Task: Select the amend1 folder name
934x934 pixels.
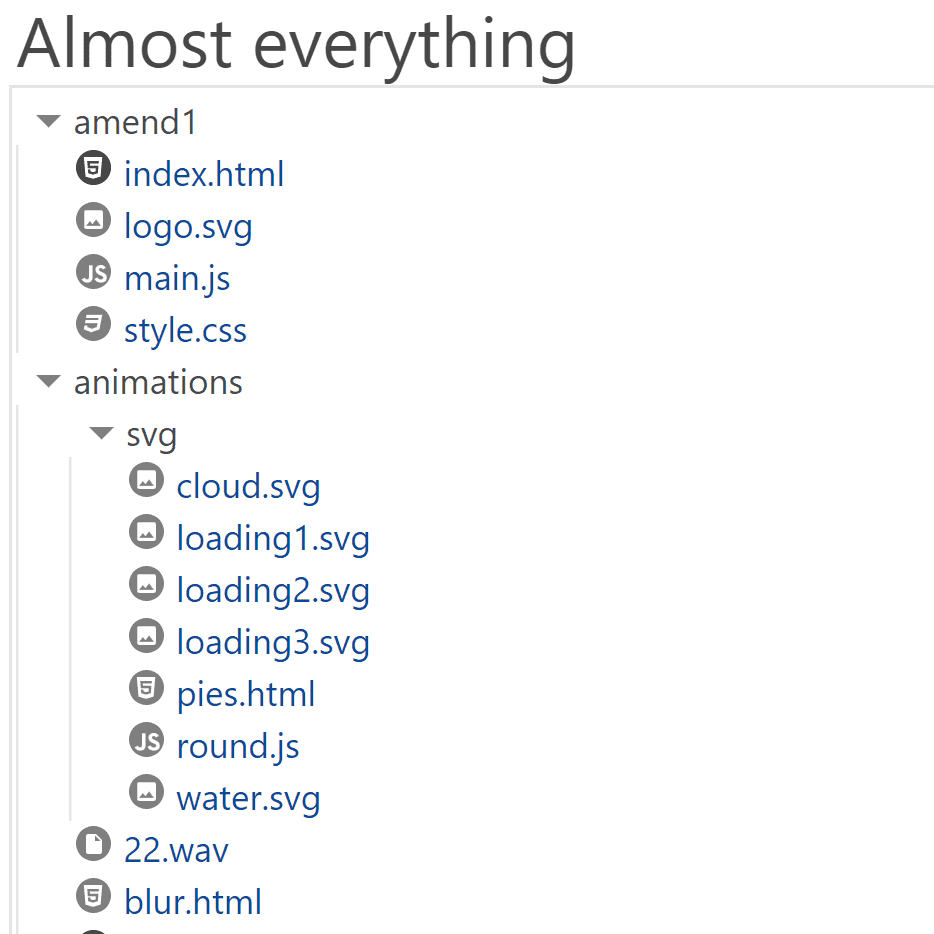Action: (x=136, y=122)
